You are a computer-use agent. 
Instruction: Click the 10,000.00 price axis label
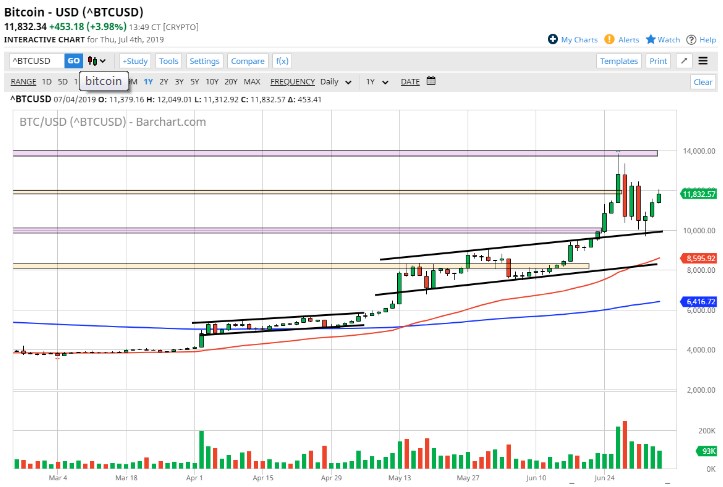click(699, 230)
